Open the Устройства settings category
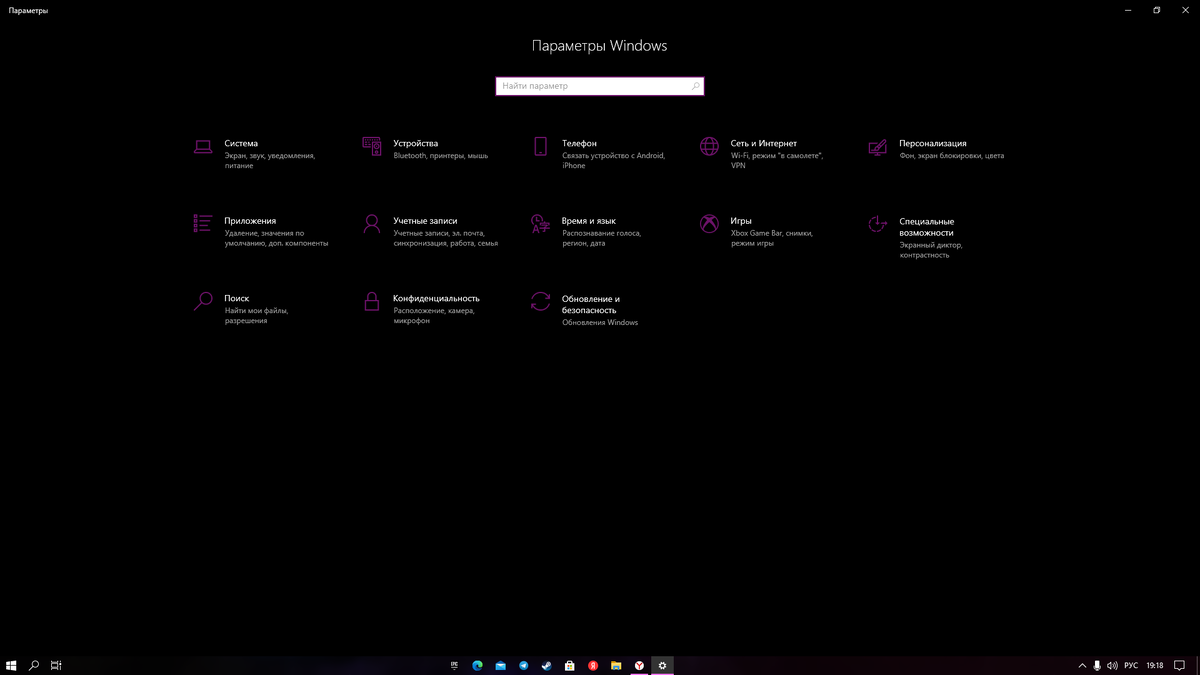The image size is (1200, 675). pyautogui.click(x=425, y=149)
